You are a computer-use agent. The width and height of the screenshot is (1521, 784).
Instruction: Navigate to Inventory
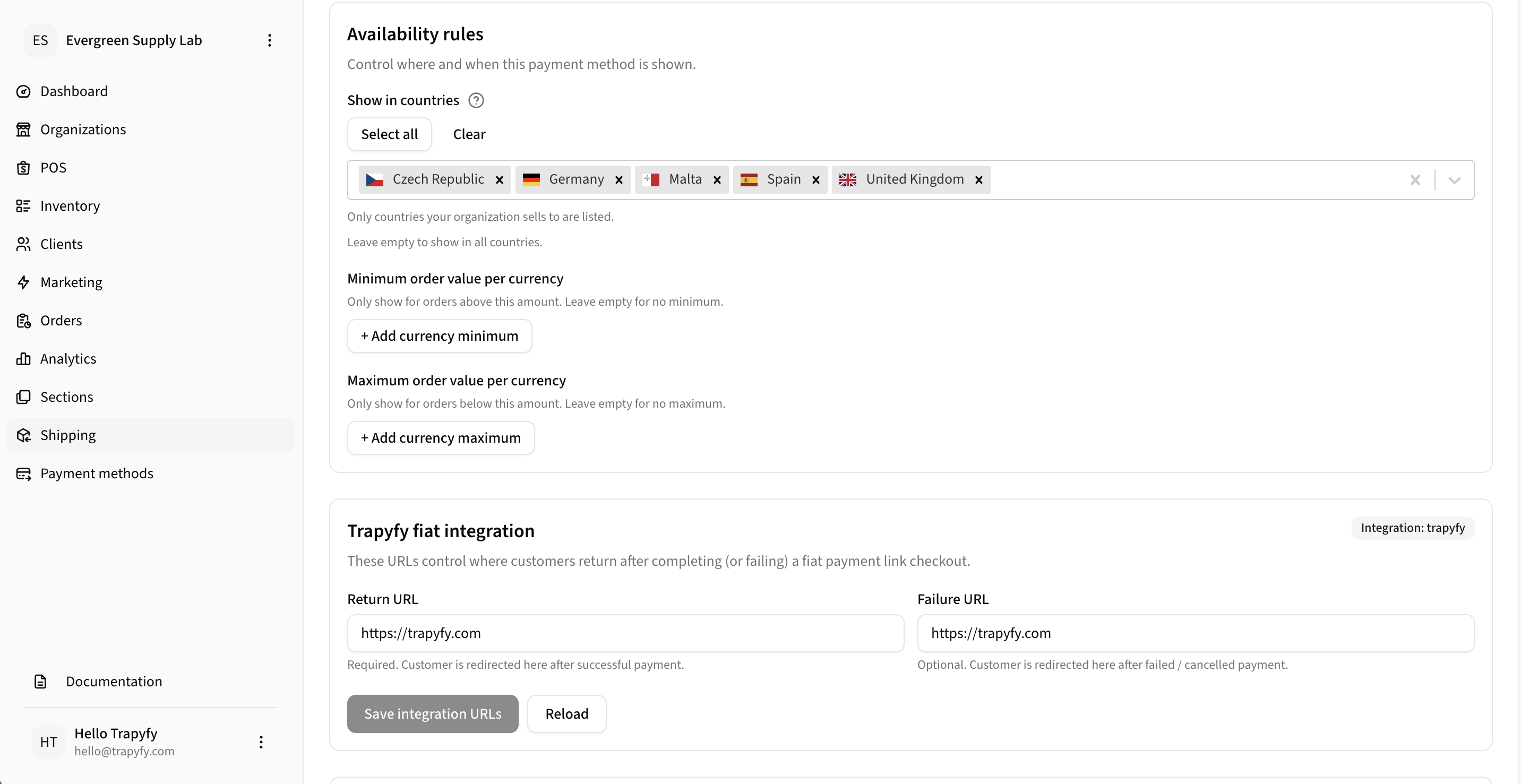pyautogui.click(x=151, y=206)
